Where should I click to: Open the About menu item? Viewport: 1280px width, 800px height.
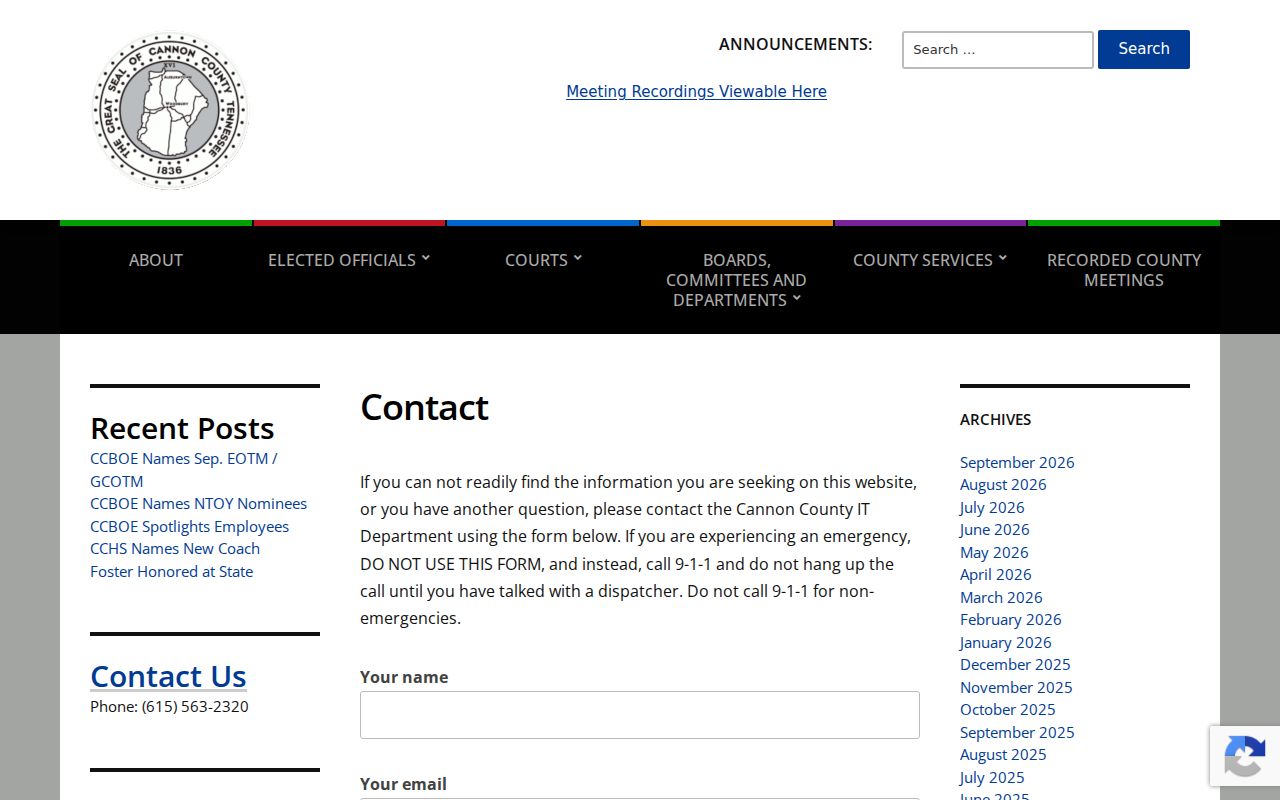156,260
